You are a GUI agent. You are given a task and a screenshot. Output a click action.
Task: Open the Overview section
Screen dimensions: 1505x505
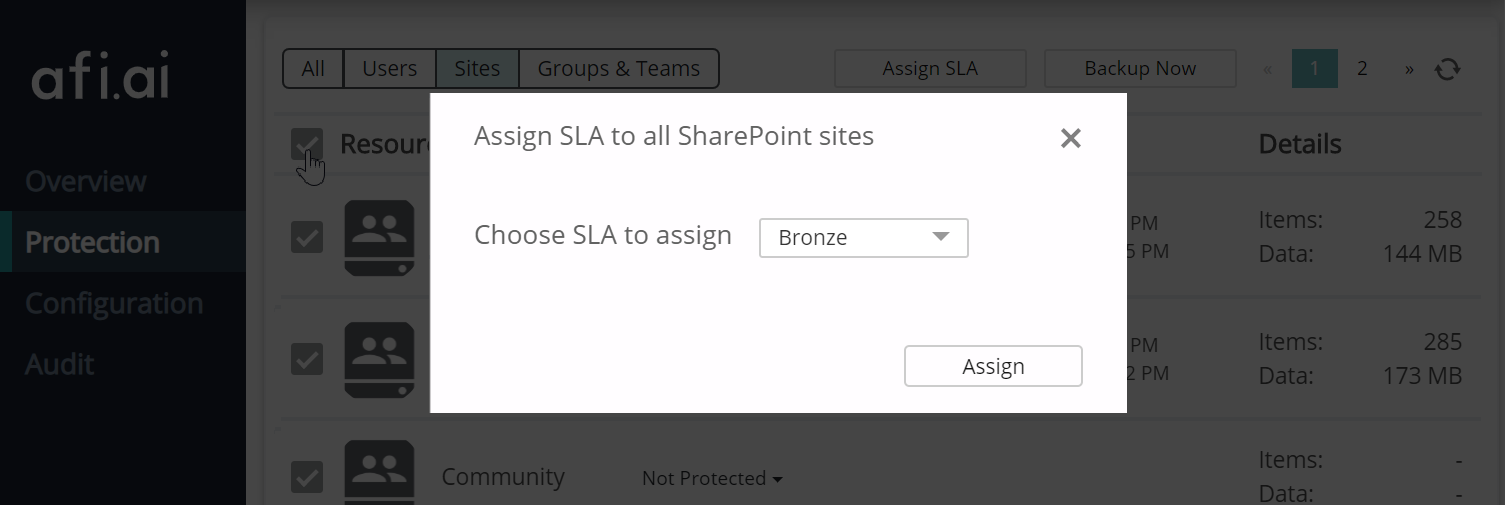(86, 182)
